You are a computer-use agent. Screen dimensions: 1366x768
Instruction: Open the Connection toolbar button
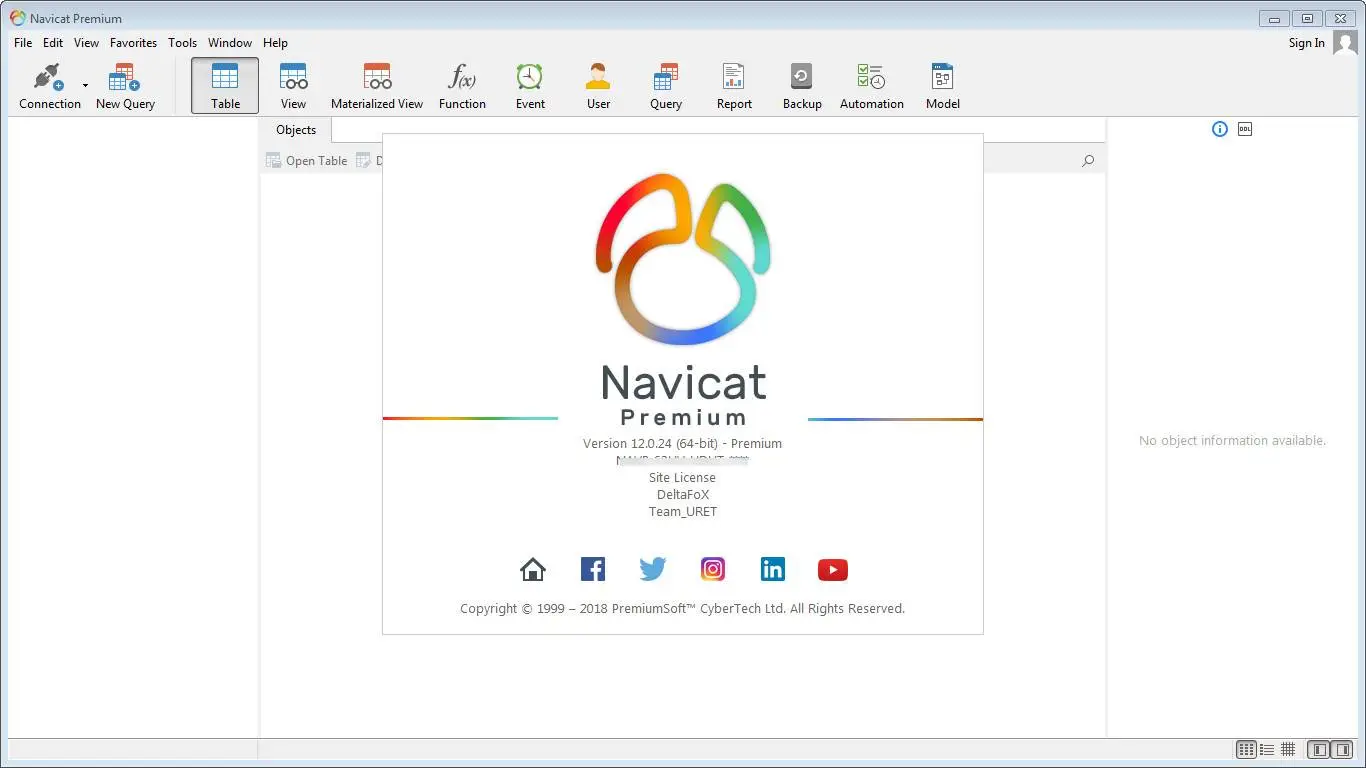[50, 86]
